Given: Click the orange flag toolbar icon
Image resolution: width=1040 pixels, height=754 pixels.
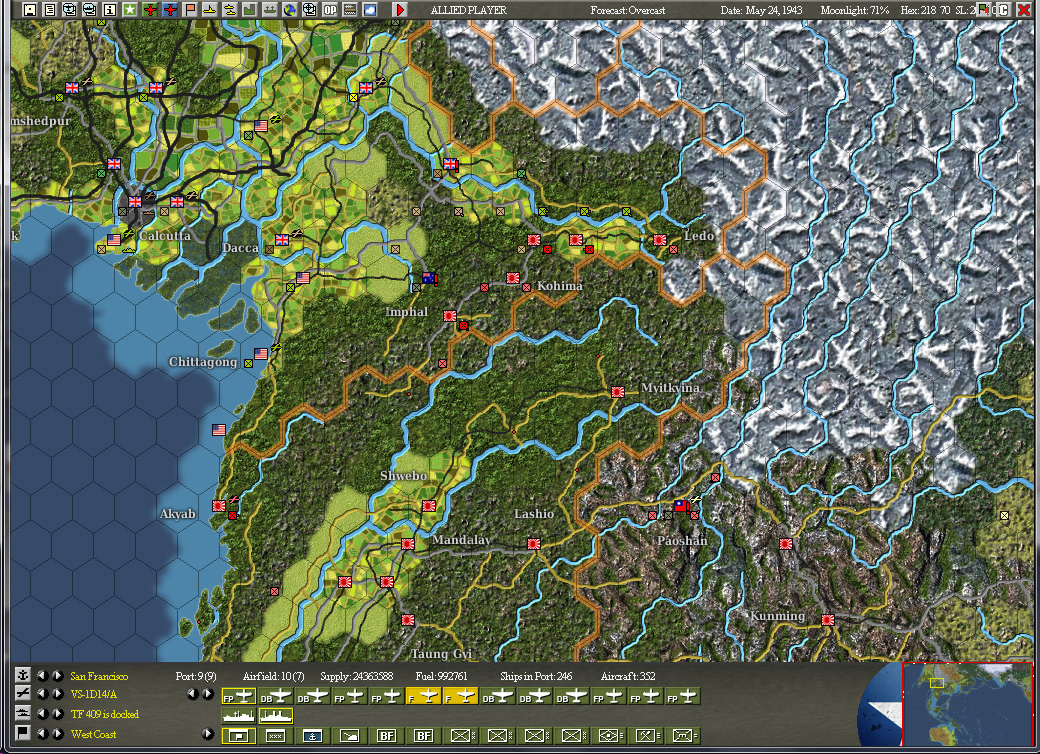Looking at the screenshot, I should point(190,9).
